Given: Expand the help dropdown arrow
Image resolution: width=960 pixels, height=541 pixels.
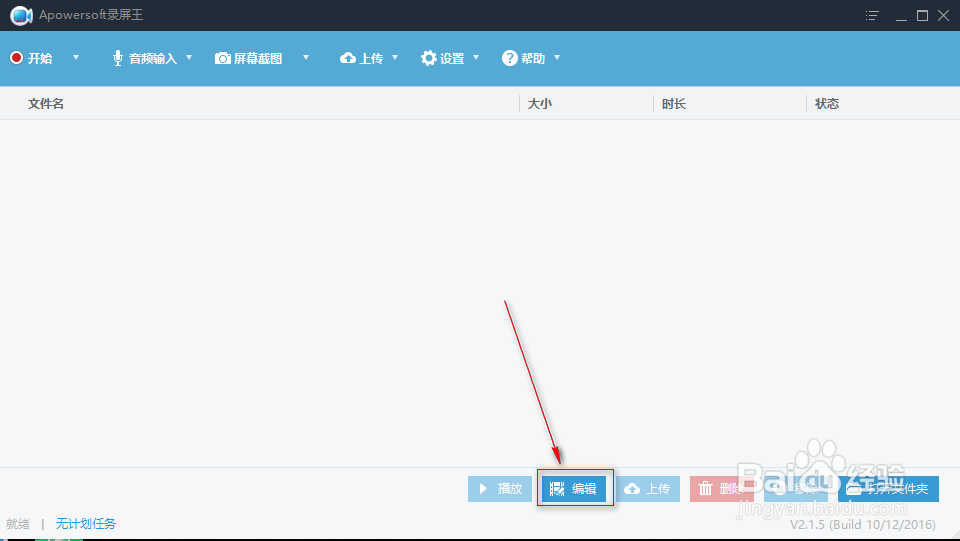Looking at the screenshot, I should (557, 58).
